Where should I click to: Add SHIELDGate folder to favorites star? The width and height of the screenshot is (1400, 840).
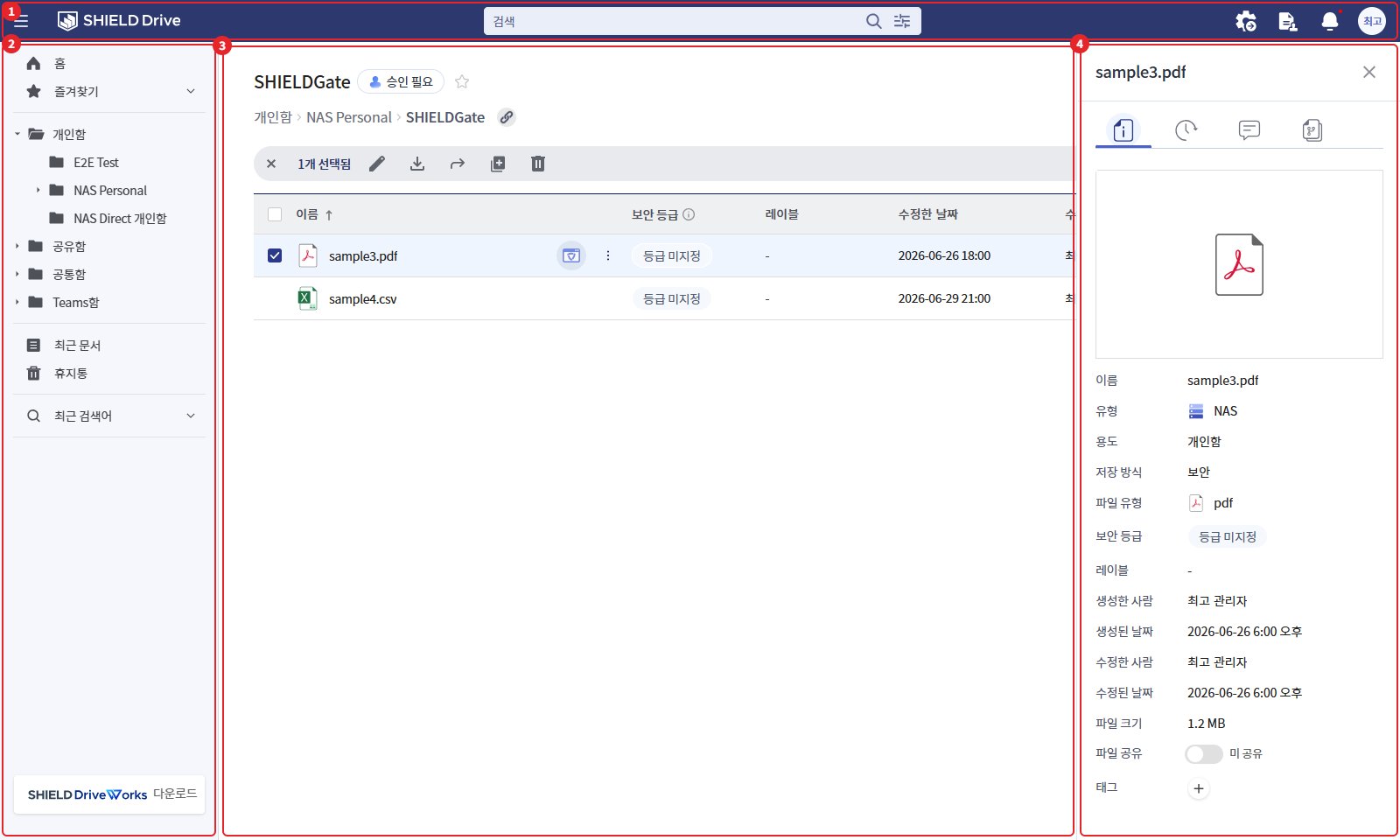[462, 82]
